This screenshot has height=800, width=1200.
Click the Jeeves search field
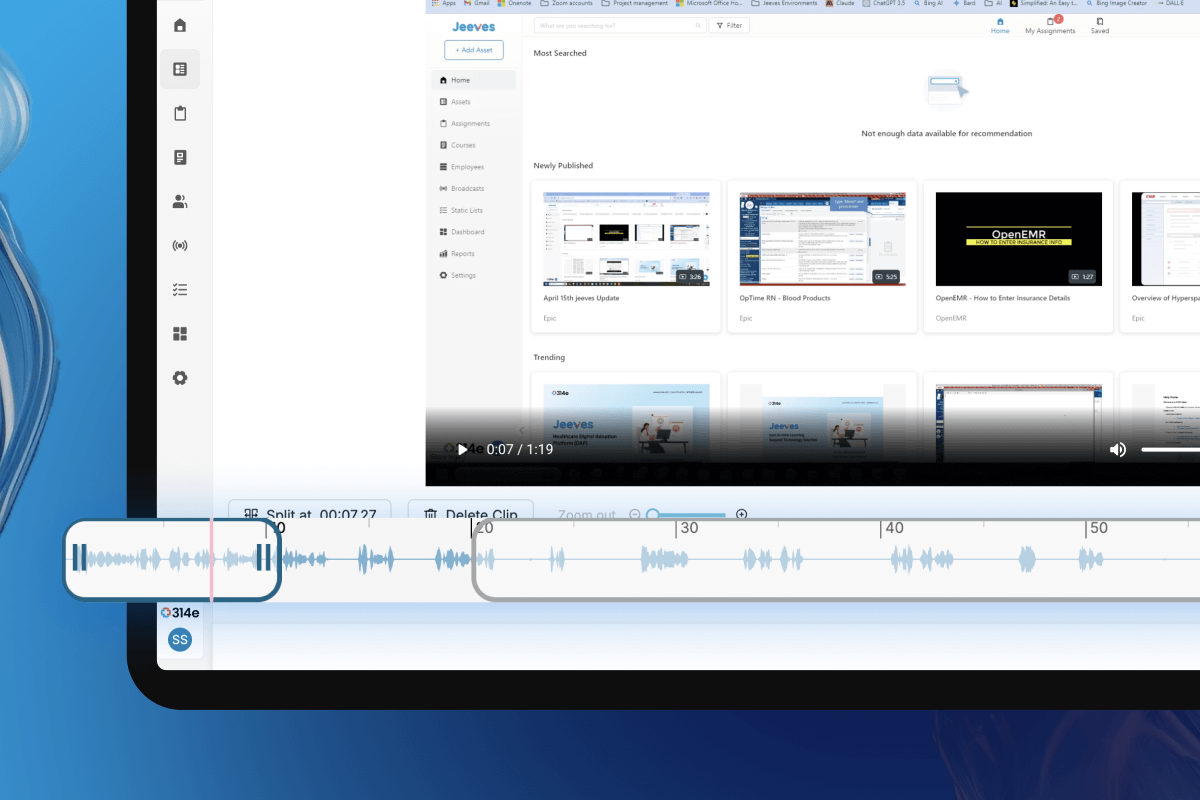click(x=619, y=25)
